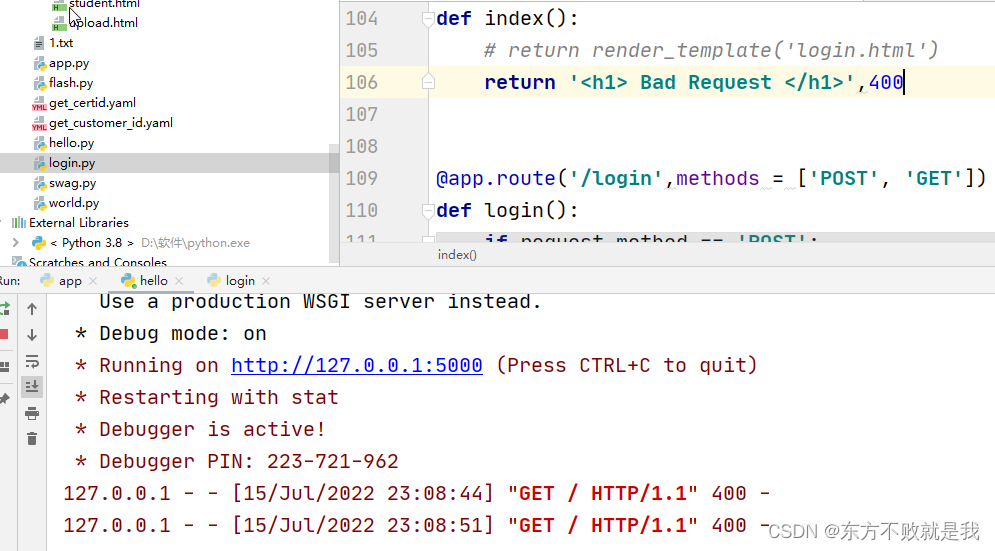Screen dimensions: 995x551
Task: Click the up the stack trace arrow
Action: tap(32, 309)
